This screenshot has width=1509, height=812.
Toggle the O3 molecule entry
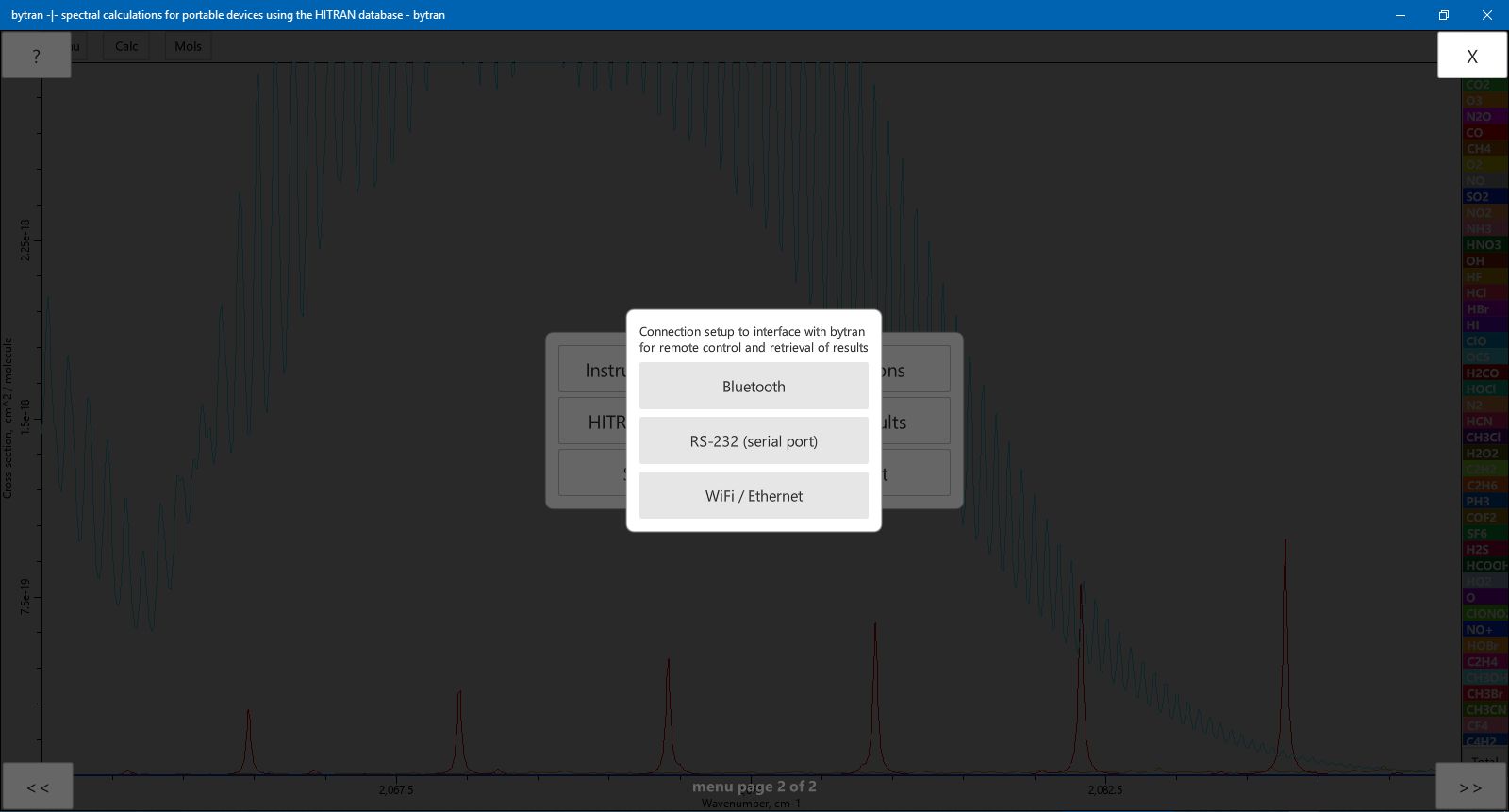point(1484,101)
